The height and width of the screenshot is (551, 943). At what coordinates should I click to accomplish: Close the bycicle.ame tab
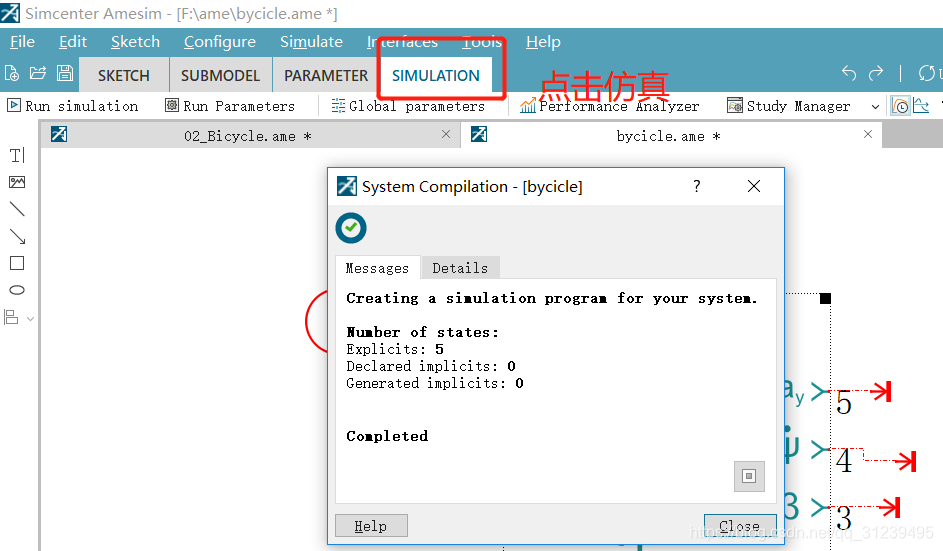pyautogui.click(x=868, y=134)
